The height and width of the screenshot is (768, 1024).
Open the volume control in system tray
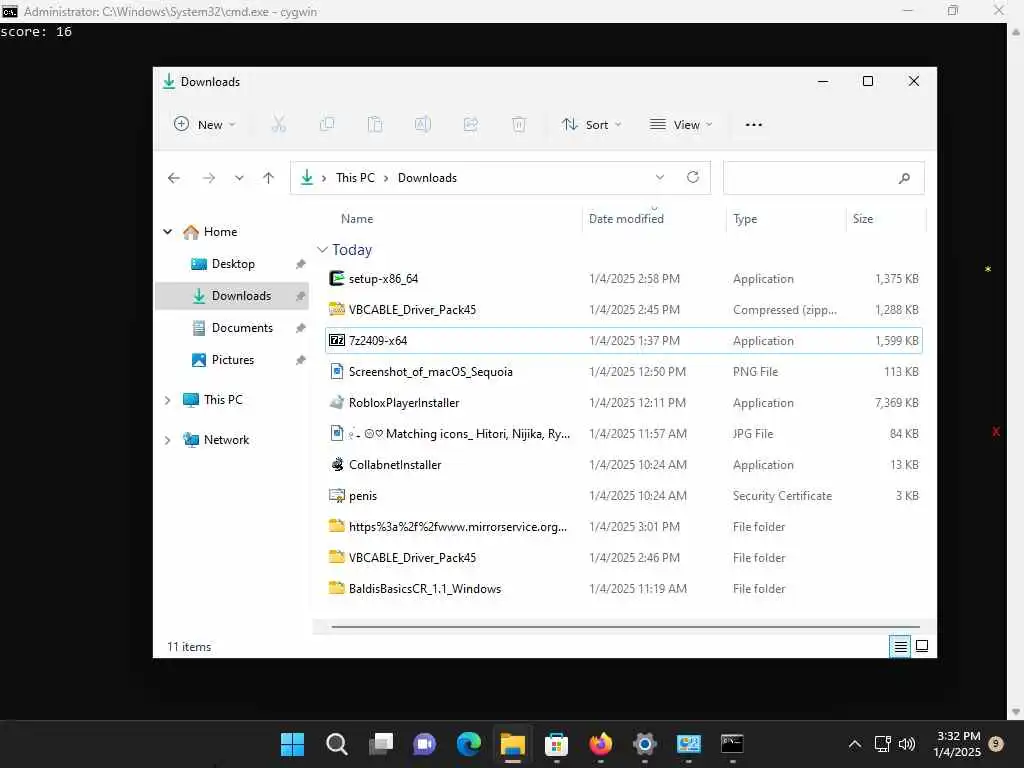(x=906, y=744)
